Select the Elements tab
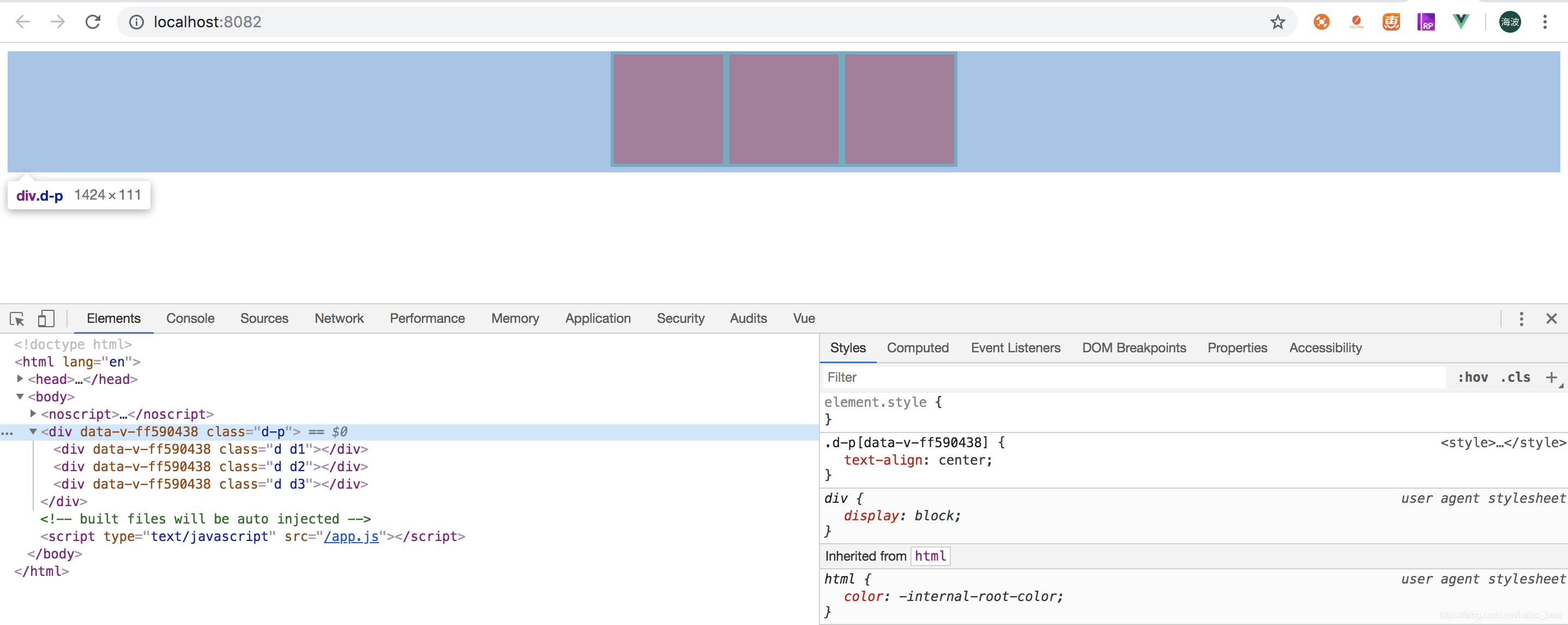This screenshot has height=625, width=1568. 113,318
